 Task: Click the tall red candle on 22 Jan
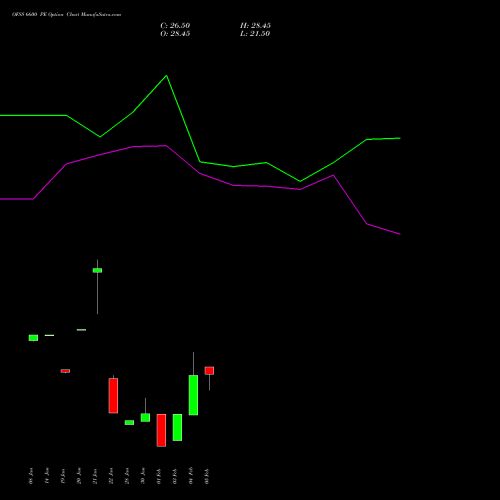(113, 396)
